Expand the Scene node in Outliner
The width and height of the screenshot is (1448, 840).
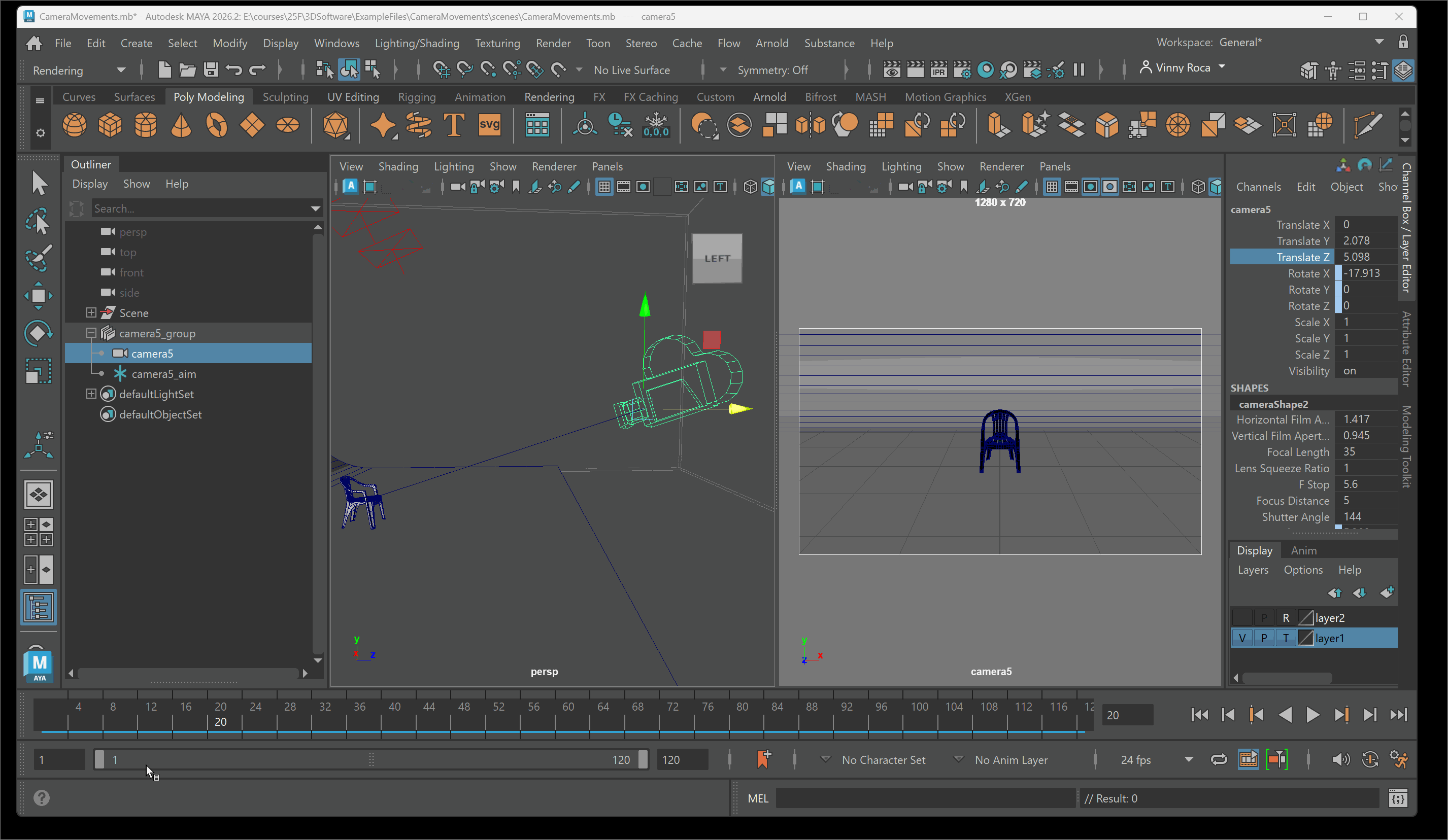(91, 313)
